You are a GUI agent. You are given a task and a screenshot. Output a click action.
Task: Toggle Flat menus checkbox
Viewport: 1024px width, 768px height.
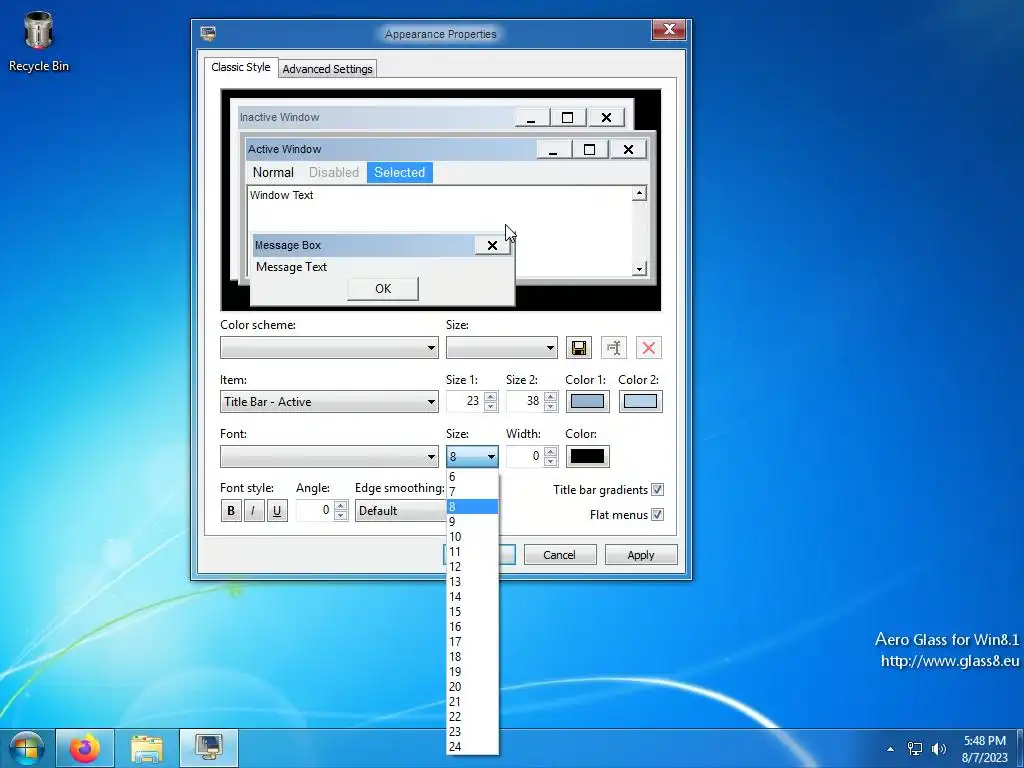pyautogui.click(x=658, y=515)
